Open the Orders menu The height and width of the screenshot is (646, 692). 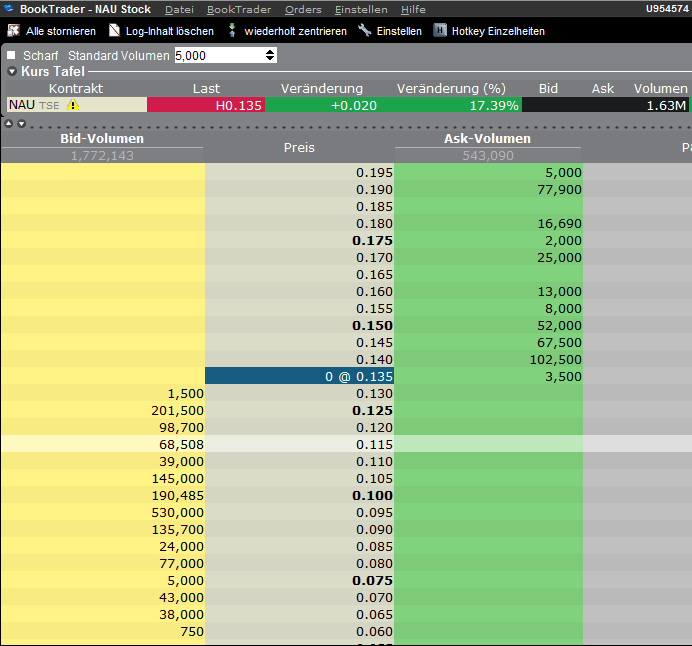(303, 9)
